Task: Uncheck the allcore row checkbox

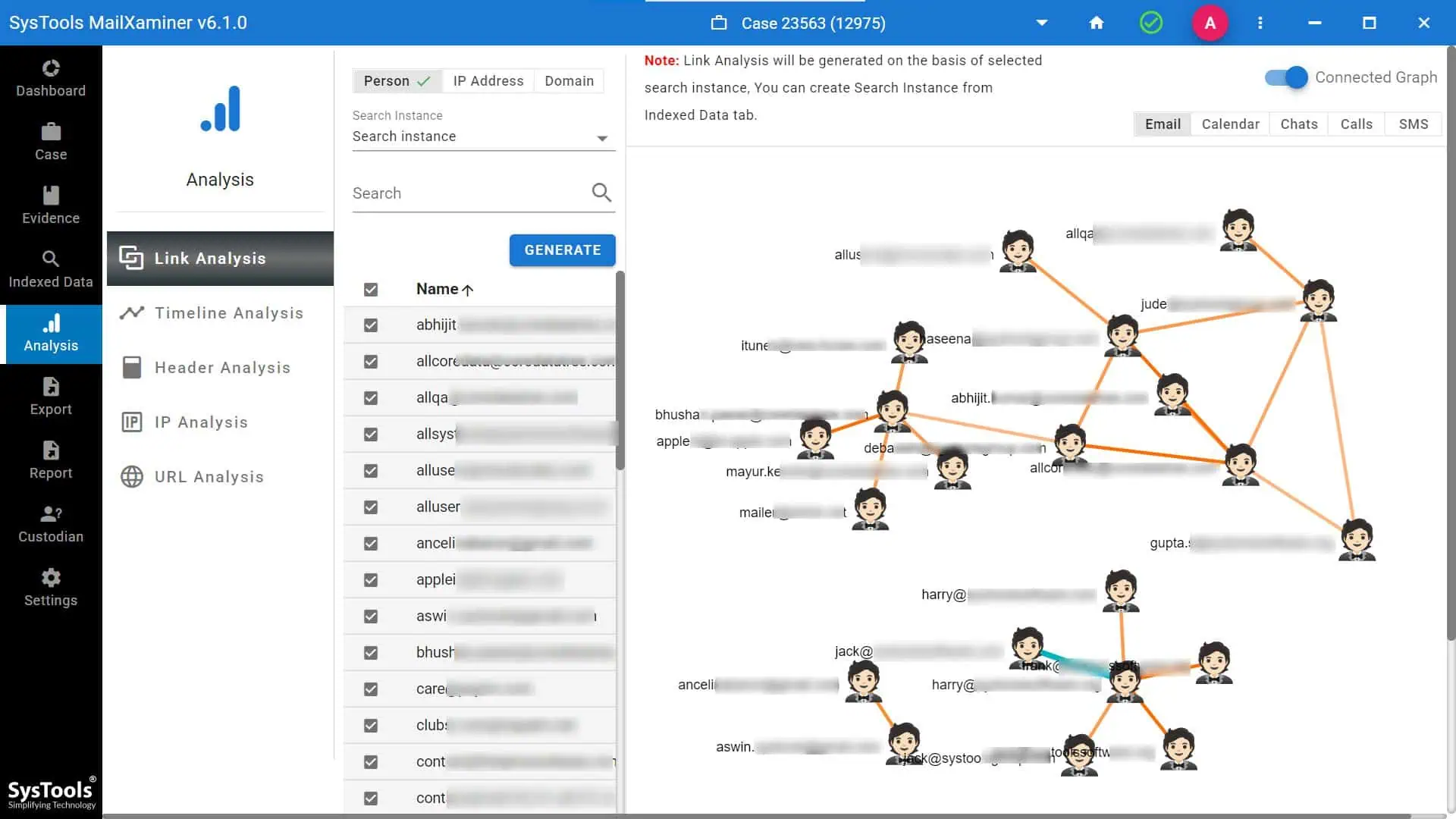Action: pos(371,362)
